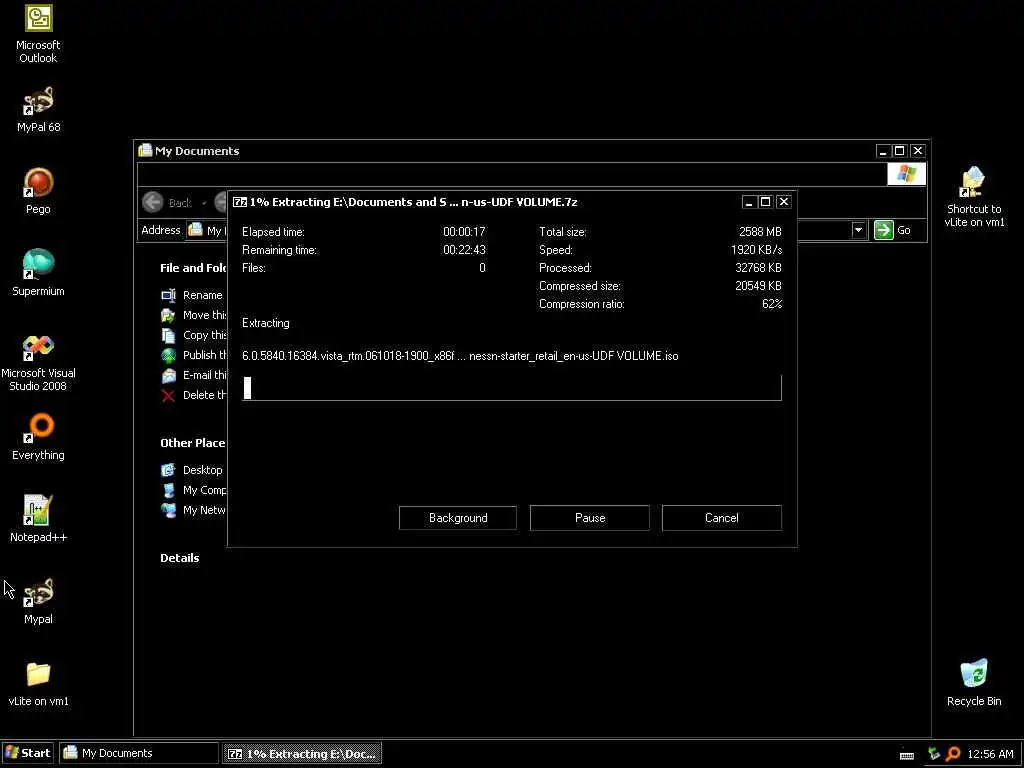Click the Delete this file link
1024x768 pixels.
[x=194, y=395]
